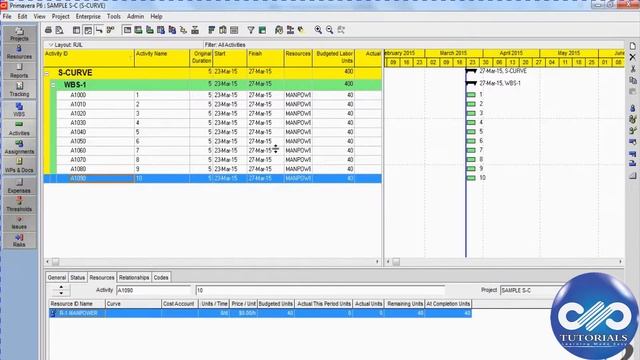
Task: Click the activity table horizontal scrollbar
Action: [x=212, y=262]
